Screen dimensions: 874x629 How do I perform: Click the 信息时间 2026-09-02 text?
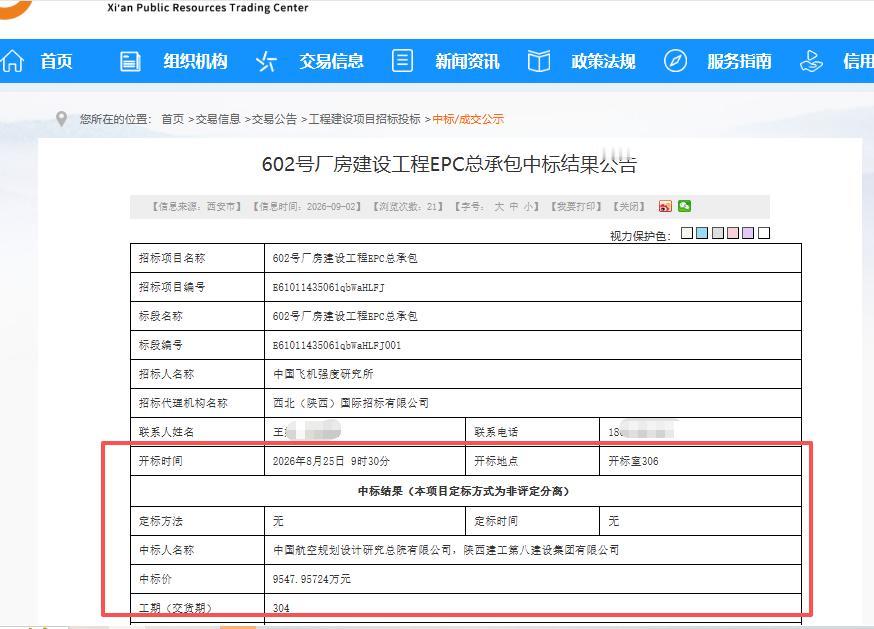pos(307,206)
